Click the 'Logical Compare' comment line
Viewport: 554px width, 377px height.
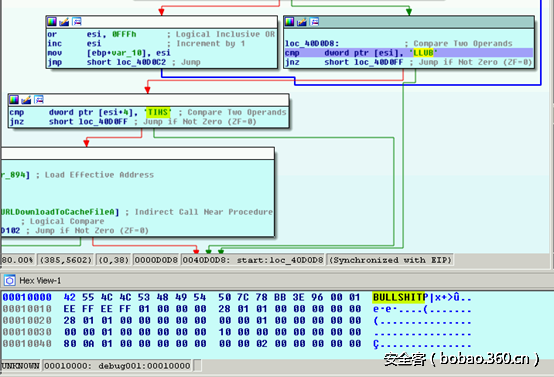67,221
